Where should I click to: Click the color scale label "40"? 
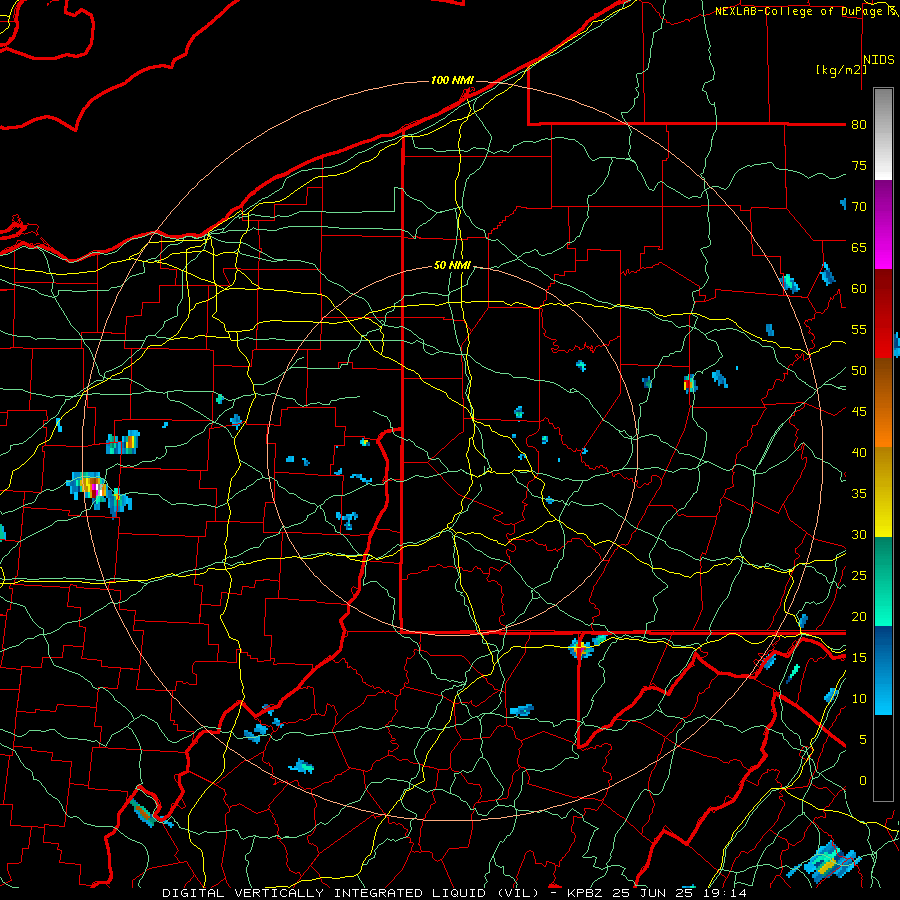[x=859, y=452]
